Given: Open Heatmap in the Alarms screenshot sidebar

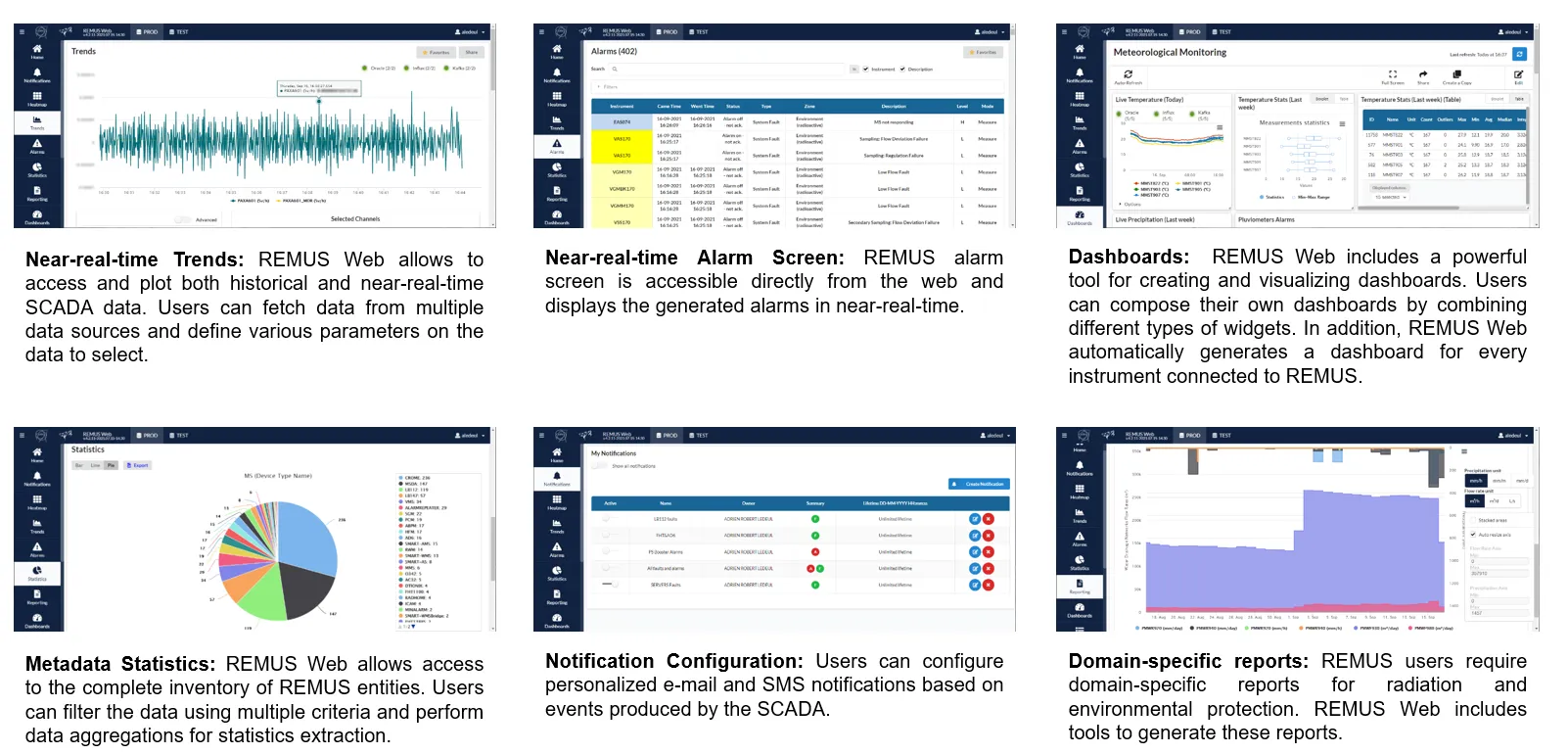Looking at the screenshot, I should point(557,98).
